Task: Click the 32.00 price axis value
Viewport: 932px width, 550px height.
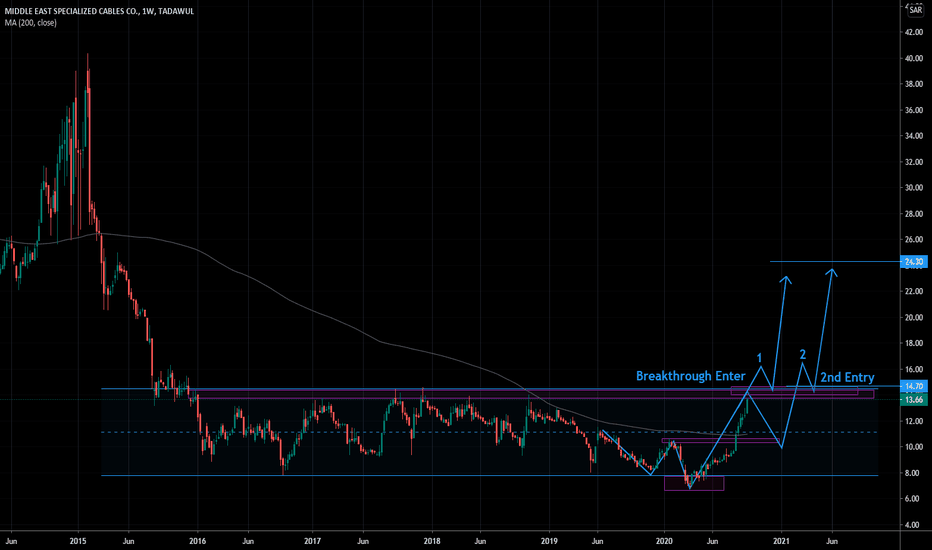Action: pyautogui.click(x=914, y=162)
